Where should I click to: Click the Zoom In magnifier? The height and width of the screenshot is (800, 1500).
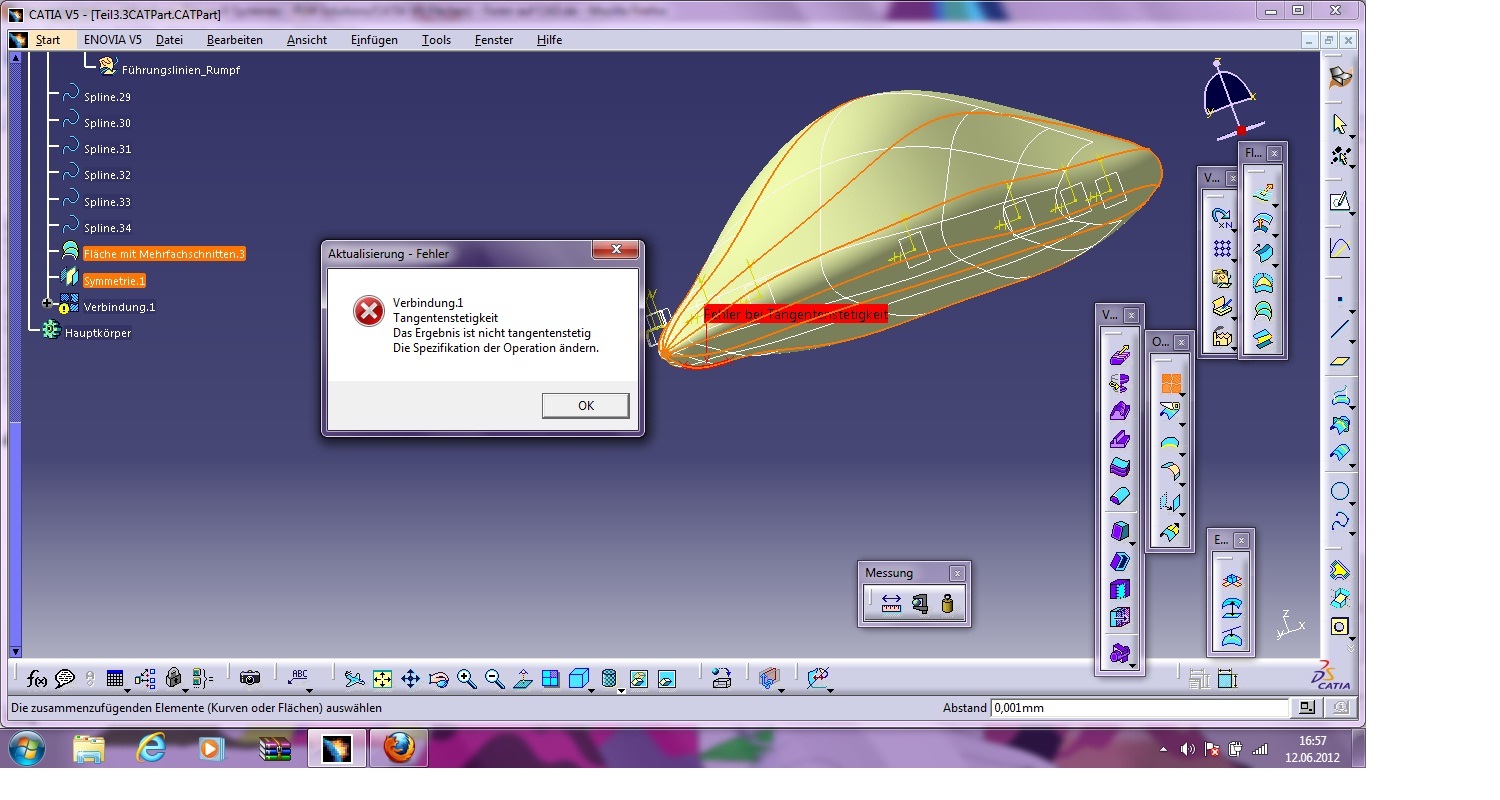(466, 679)
